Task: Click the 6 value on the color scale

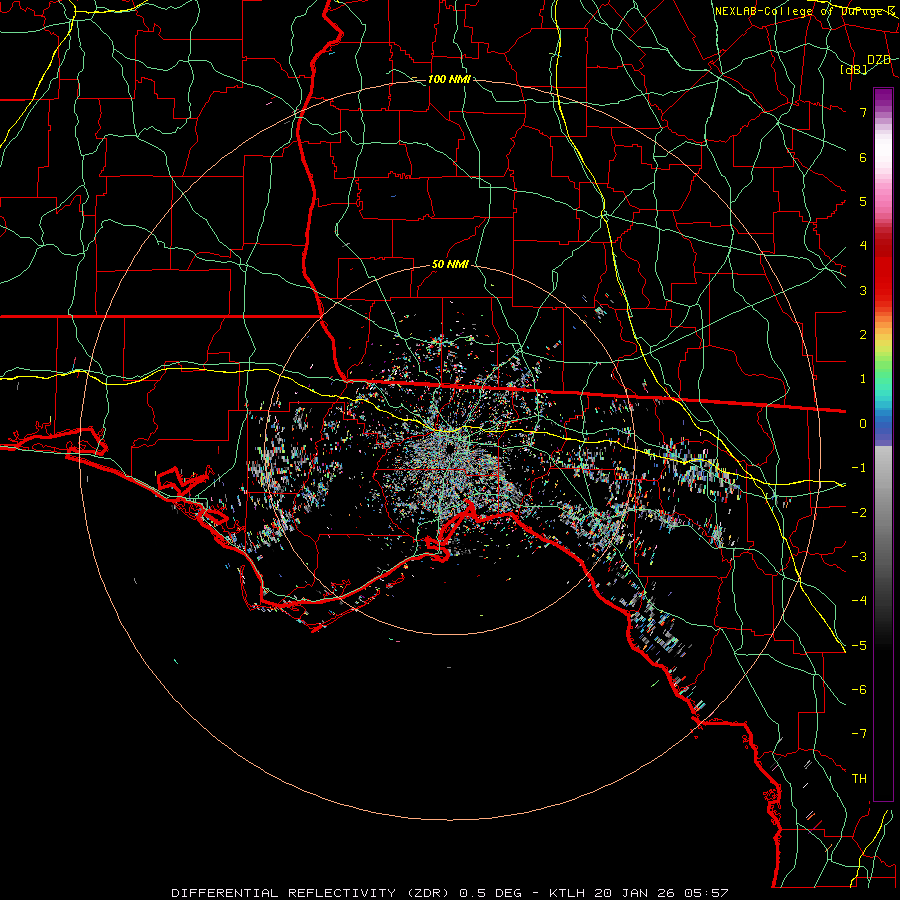Action: click(x=863, y=157)
